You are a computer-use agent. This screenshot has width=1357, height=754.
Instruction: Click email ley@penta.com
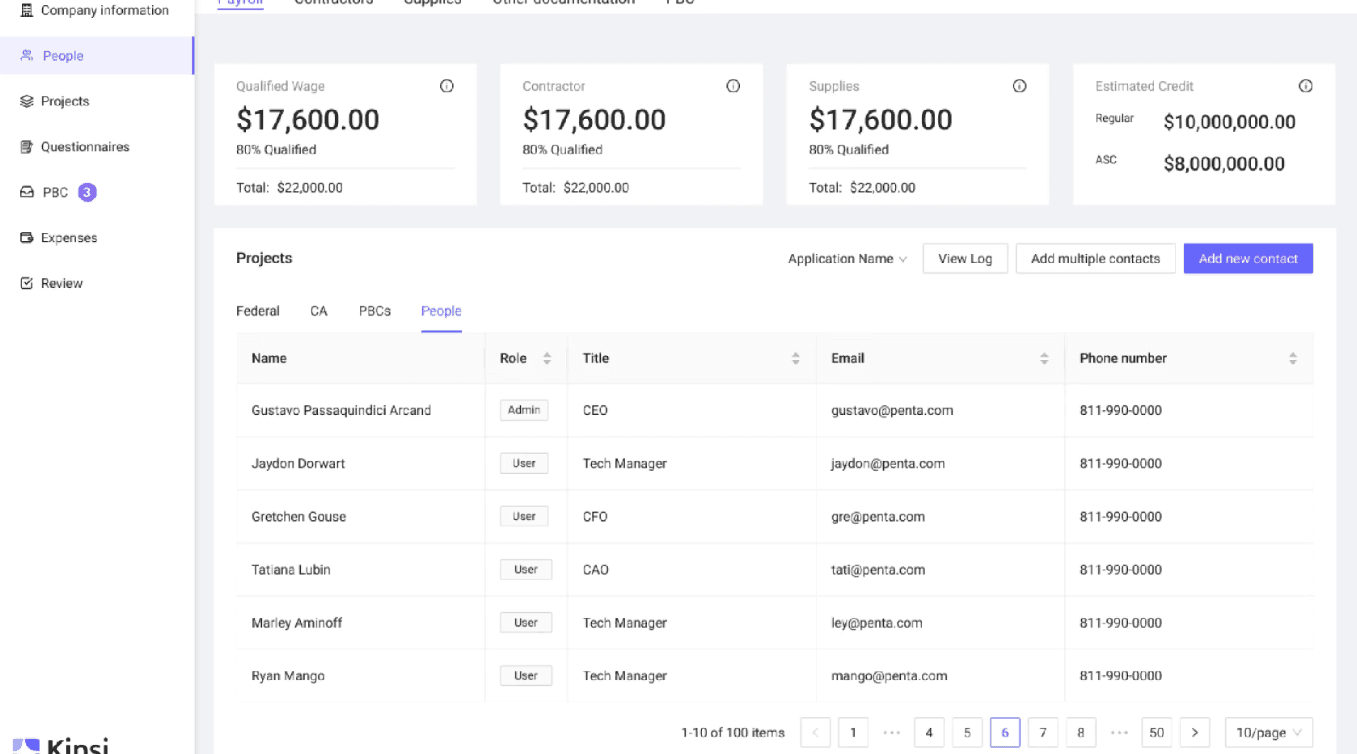pos(877,623)
